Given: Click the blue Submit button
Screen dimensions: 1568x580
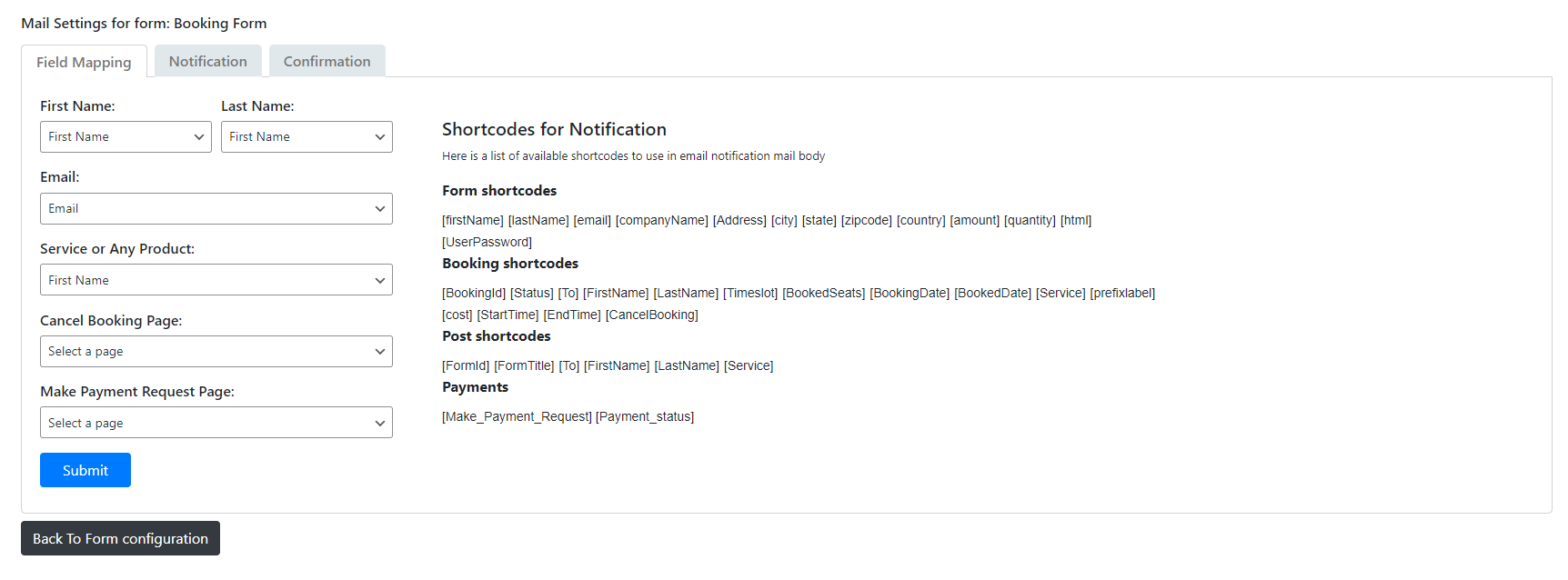Looking at the screenshot, I should [85, 470].
